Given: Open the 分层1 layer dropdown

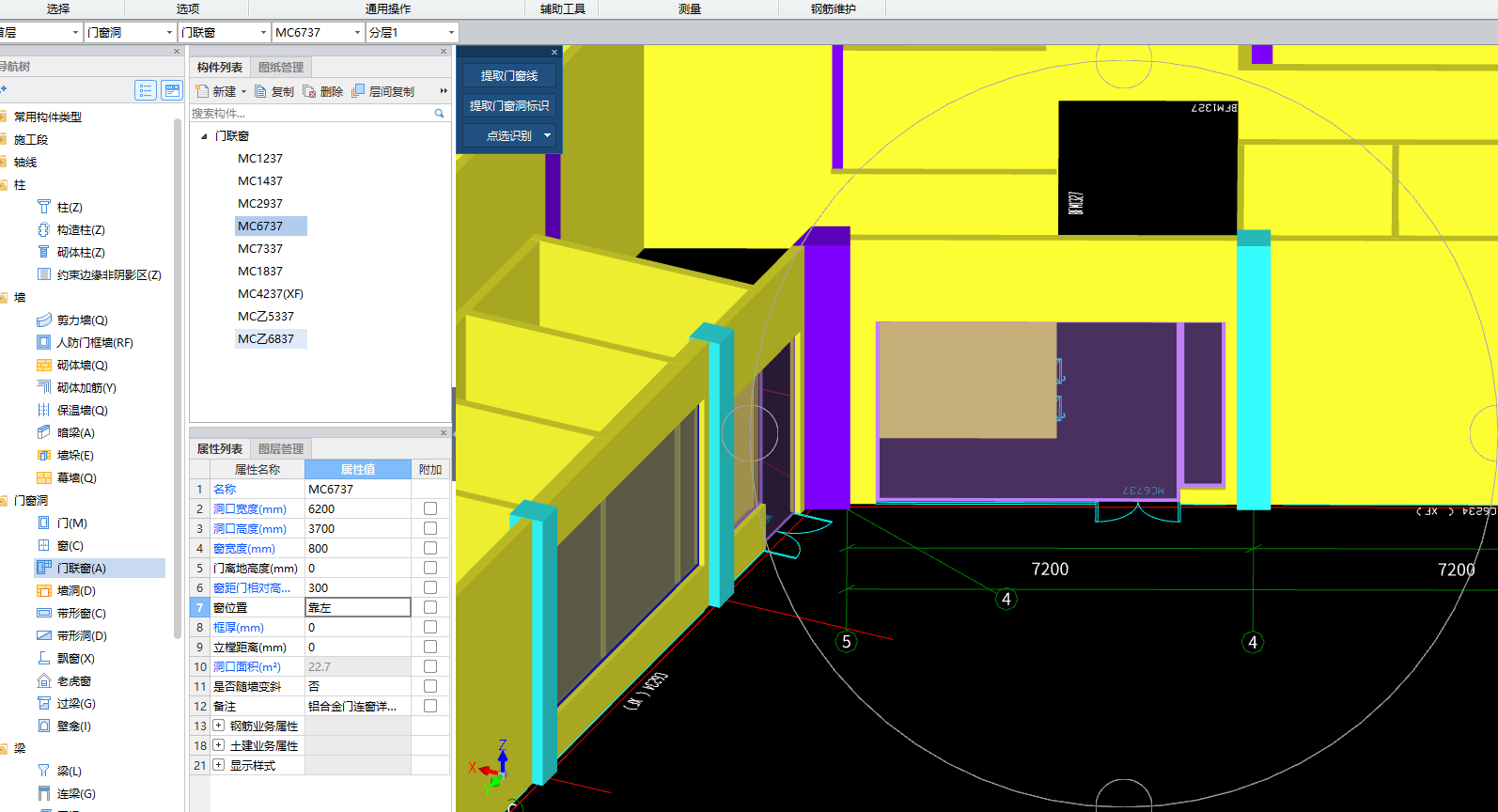Looking at the screenshot, I should (451, 32).
